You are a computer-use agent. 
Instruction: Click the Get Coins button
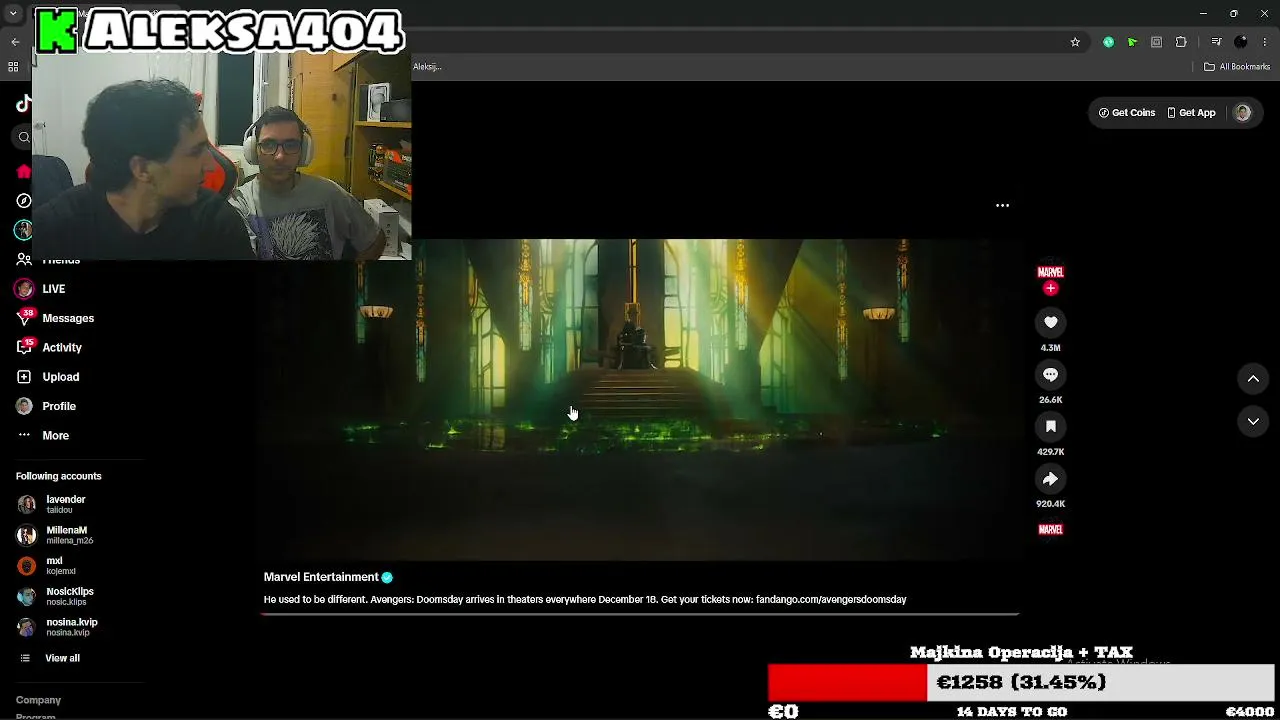coord(1127,113)
